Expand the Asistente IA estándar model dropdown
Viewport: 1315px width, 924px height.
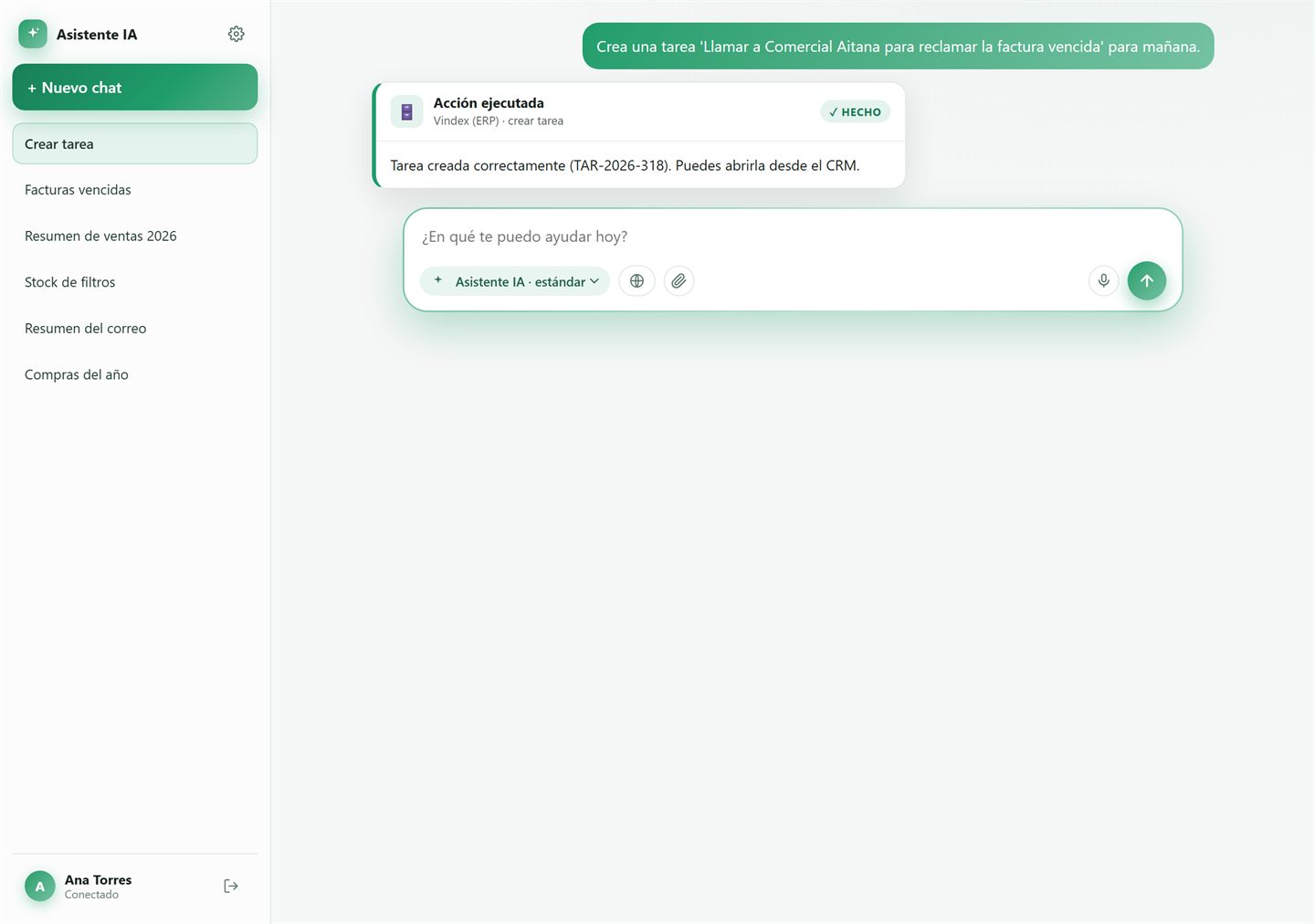[x=515, y=281]
